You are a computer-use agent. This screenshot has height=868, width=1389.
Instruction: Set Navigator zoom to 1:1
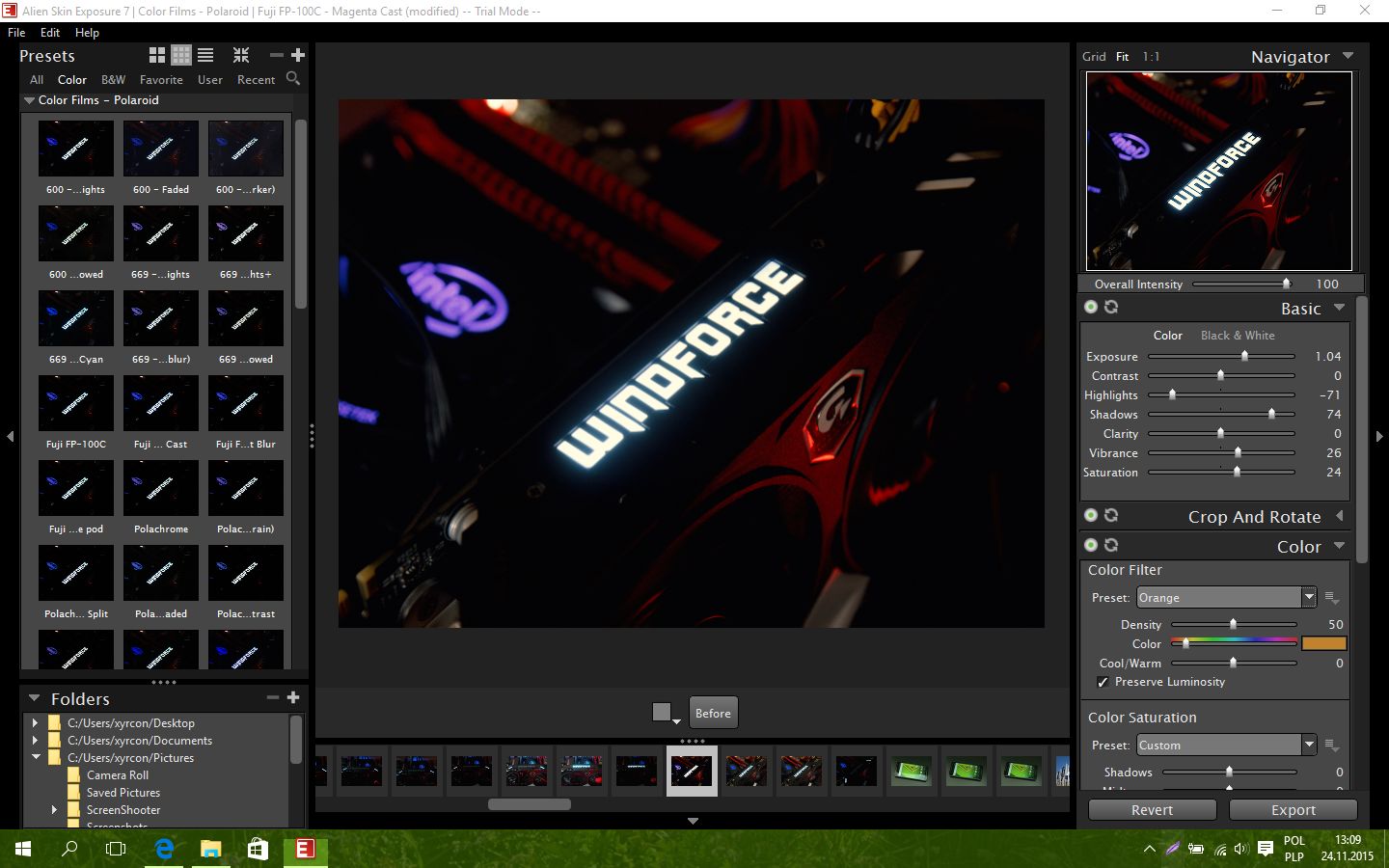tap(1151, 57)
